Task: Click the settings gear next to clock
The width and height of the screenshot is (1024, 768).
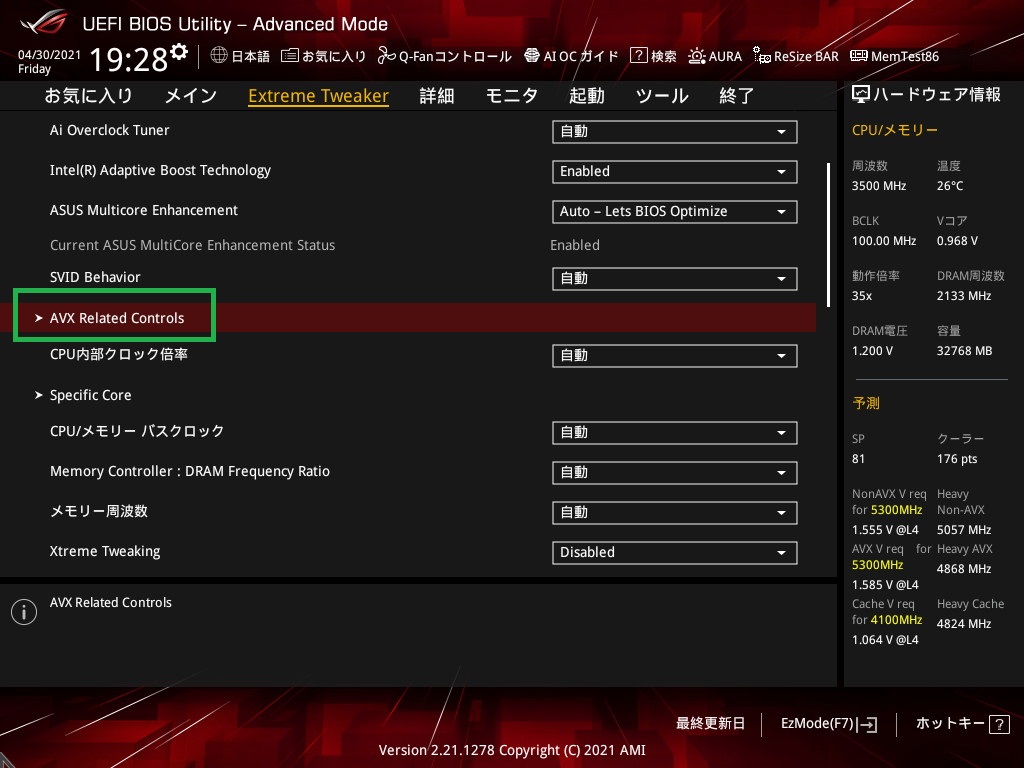Action: point(179,52)
